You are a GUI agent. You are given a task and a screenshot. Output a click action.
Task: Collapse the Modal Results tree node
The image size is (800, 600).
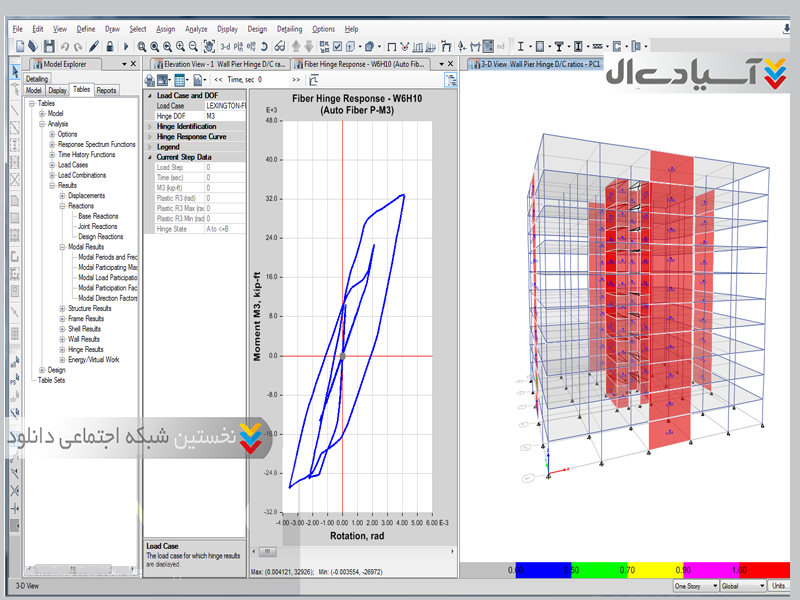coord(62,246)
